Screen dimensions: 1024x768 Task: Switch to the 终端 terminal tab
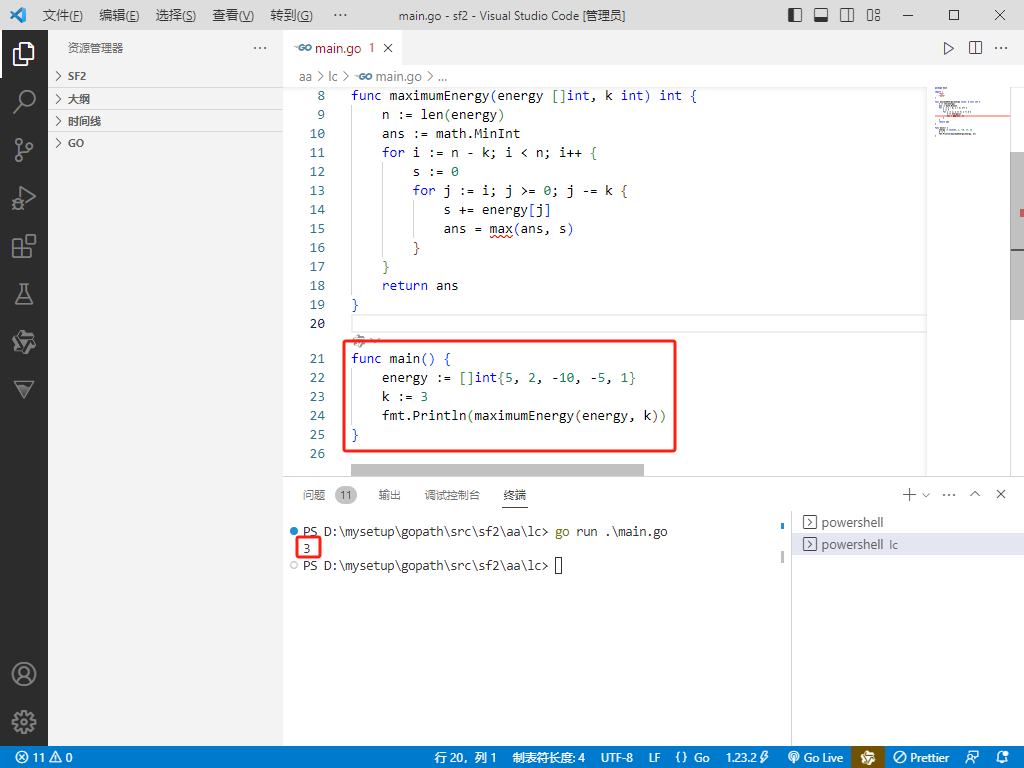[x=515, y=495]
